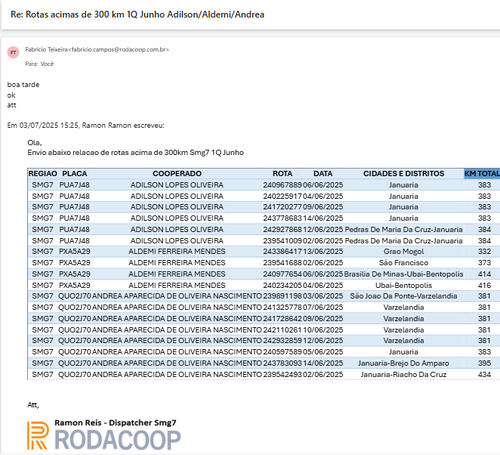Click route number 239541009
500x455 pixels.
(x=282, y=241)
